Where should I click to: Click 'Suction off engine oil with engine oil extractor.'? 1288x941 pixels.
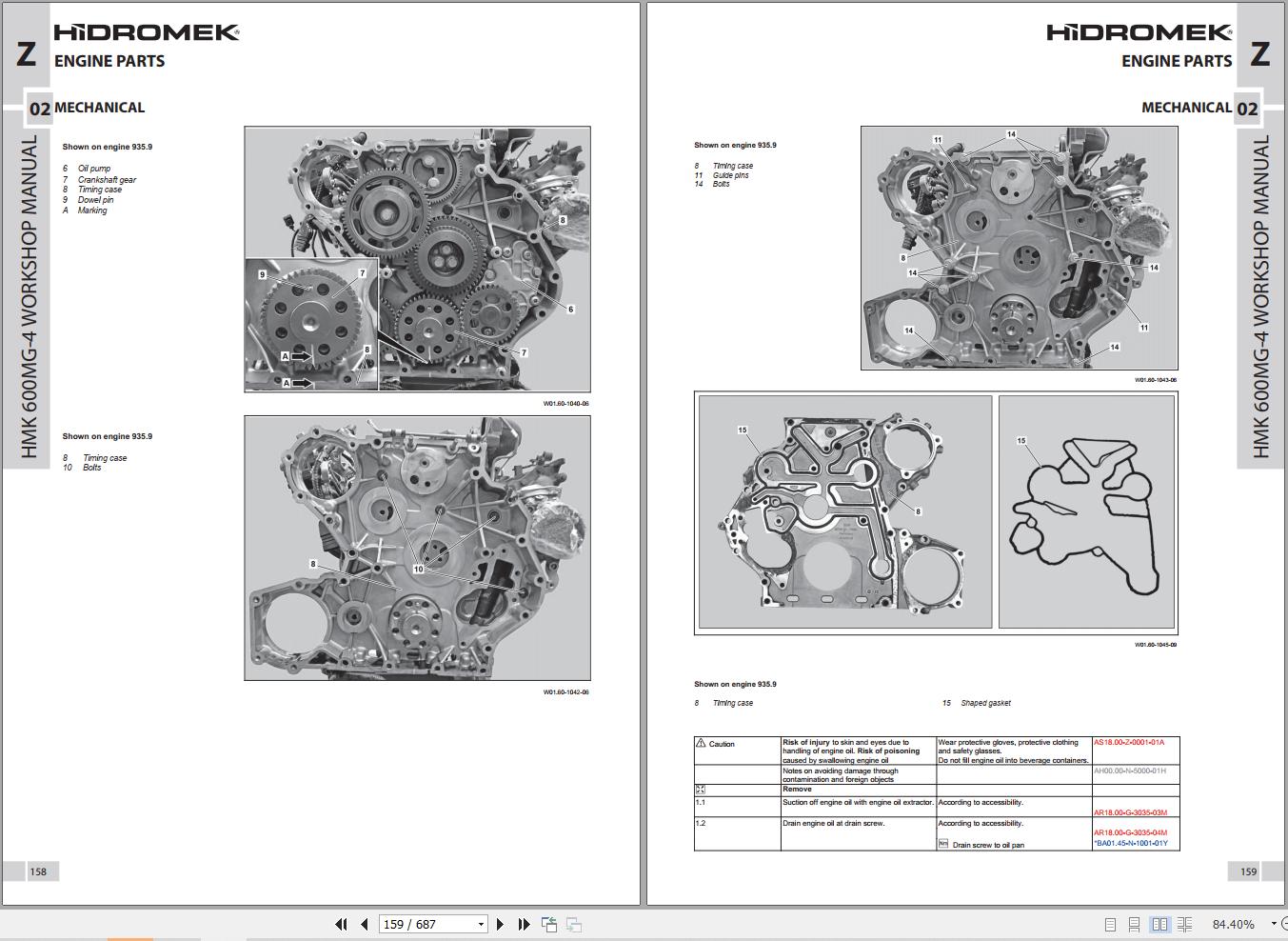858,802
